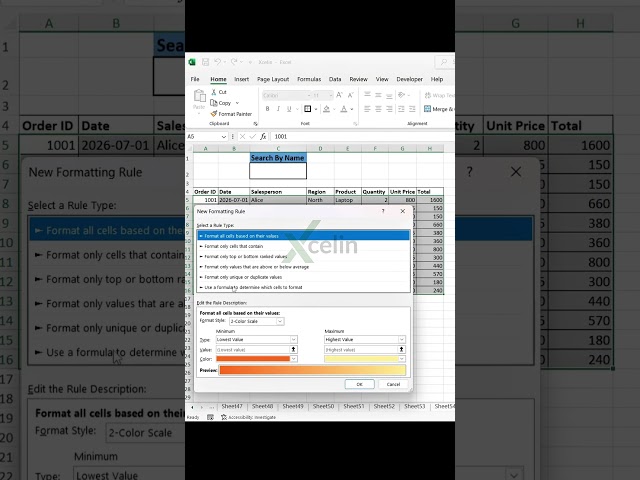Select 'Use a formula to determine' rule type
The image size is (640, 480).
[x=303, y=287]
